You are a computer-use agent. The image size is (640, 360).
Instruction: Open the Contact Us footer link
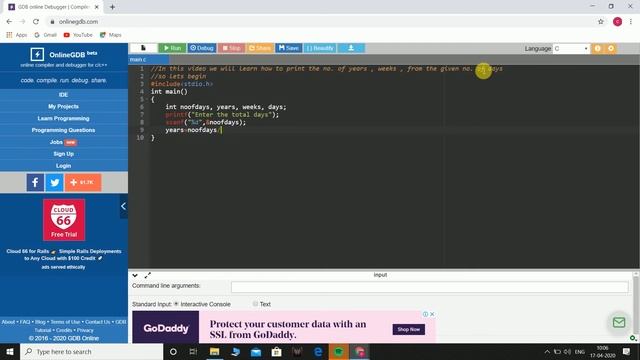coord(98,322)
